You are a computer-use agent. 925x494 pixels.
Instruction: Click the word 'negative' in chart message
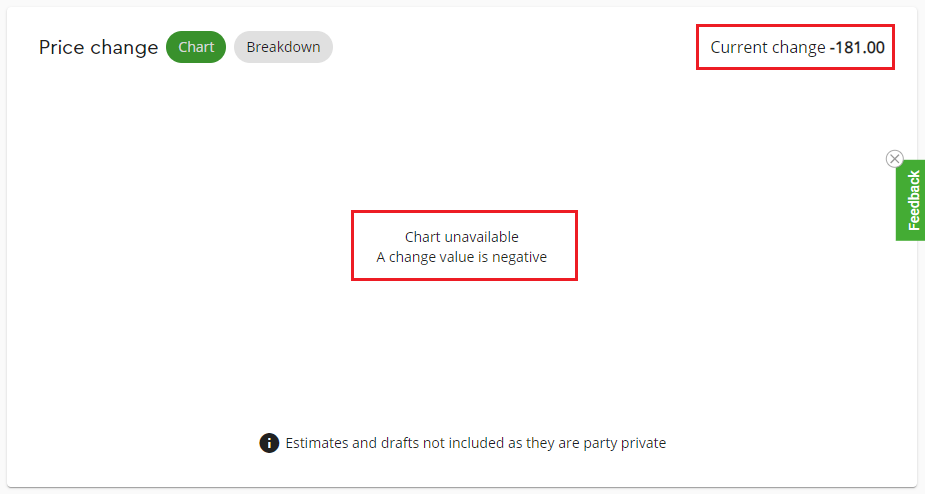[519, 257]
